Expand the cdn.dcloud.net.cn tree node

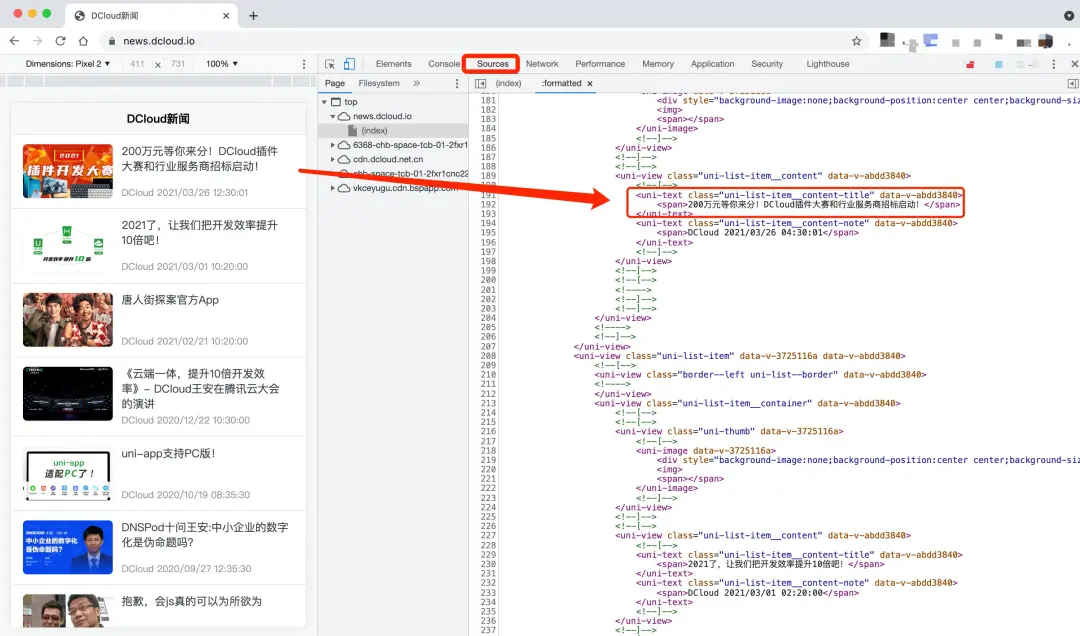tap(333, 159)
